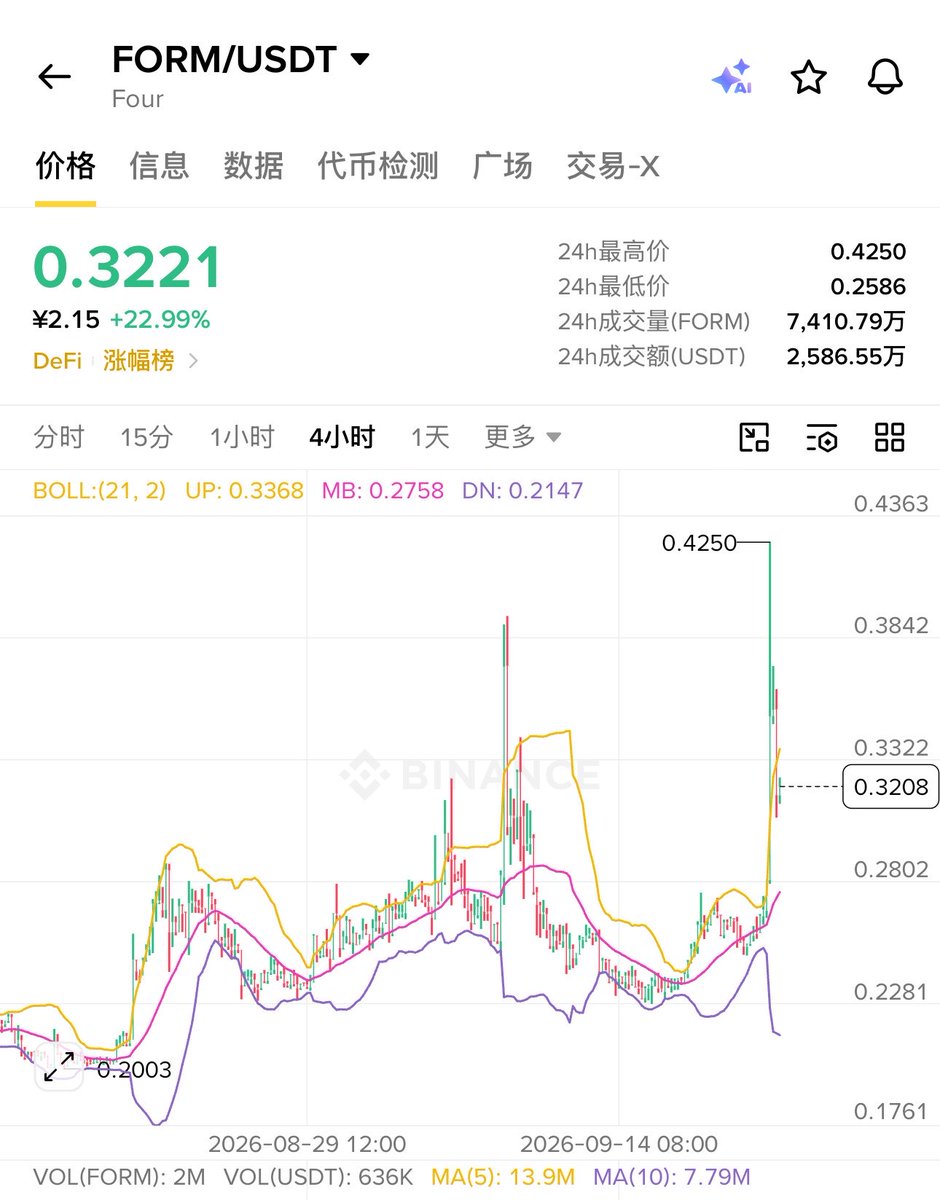This screenshot has width=940, height=1200.
Task: Switch to the 价格 tab
Action: pos(65,166)
